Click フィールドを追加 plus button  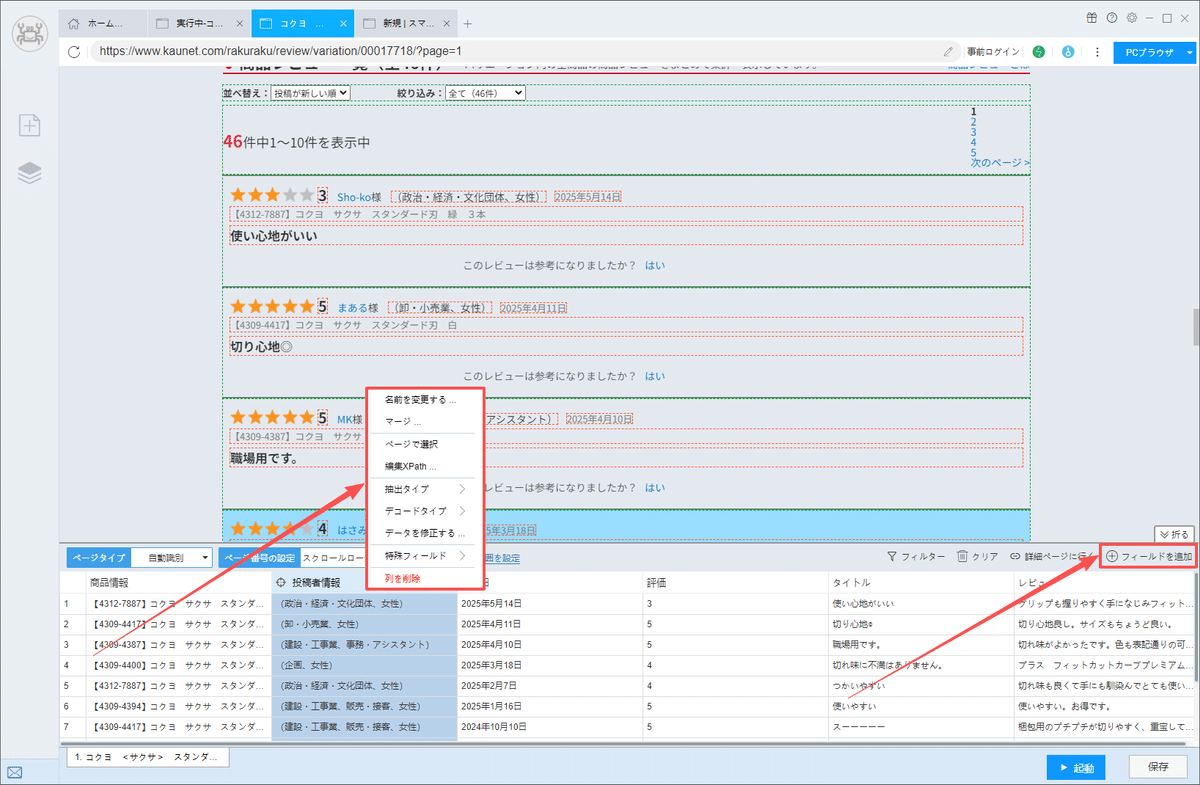point(1148,556)
